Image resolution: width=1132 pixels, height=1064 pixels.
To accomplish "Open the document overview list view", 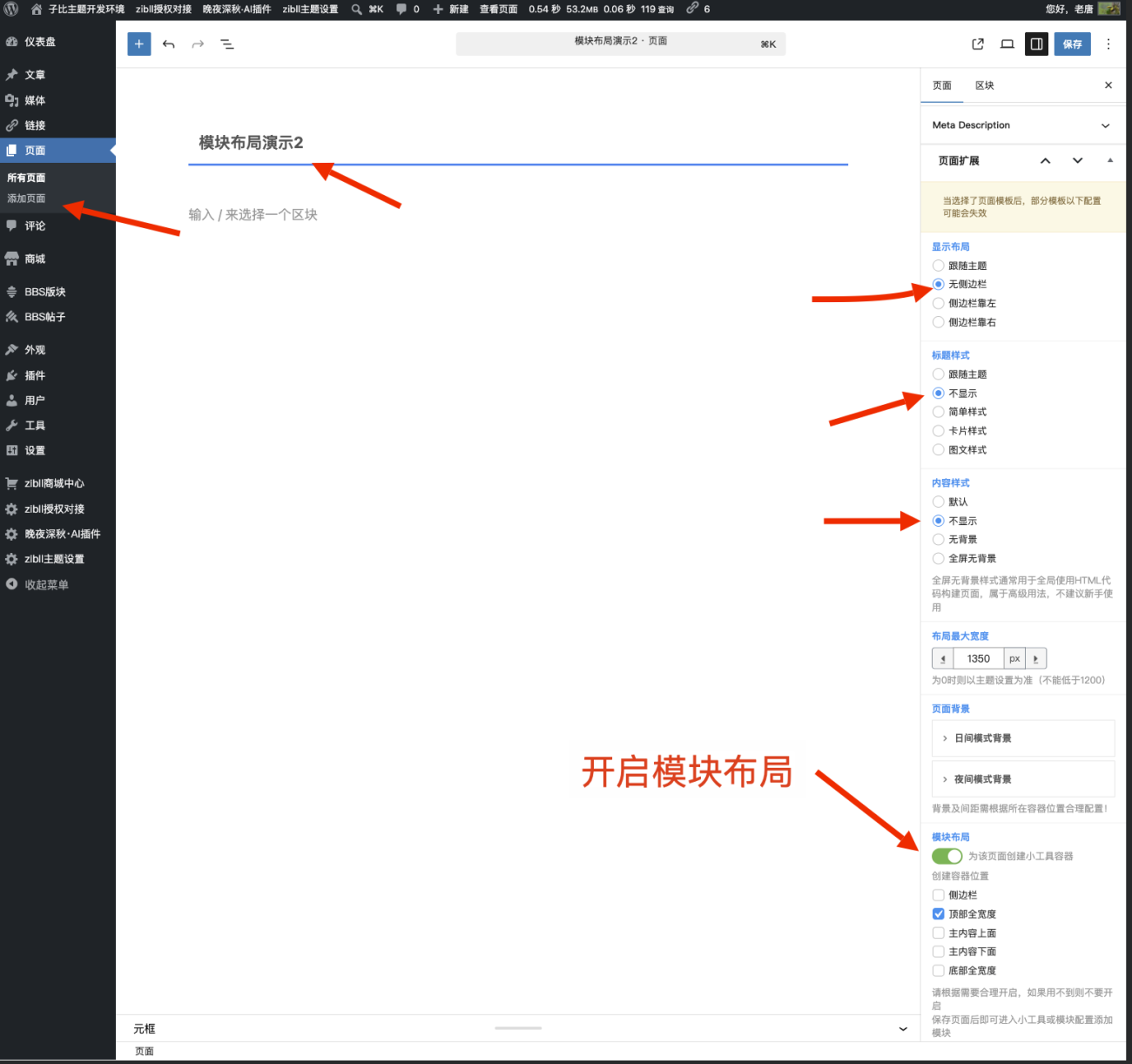I will (x=227, y=44).
